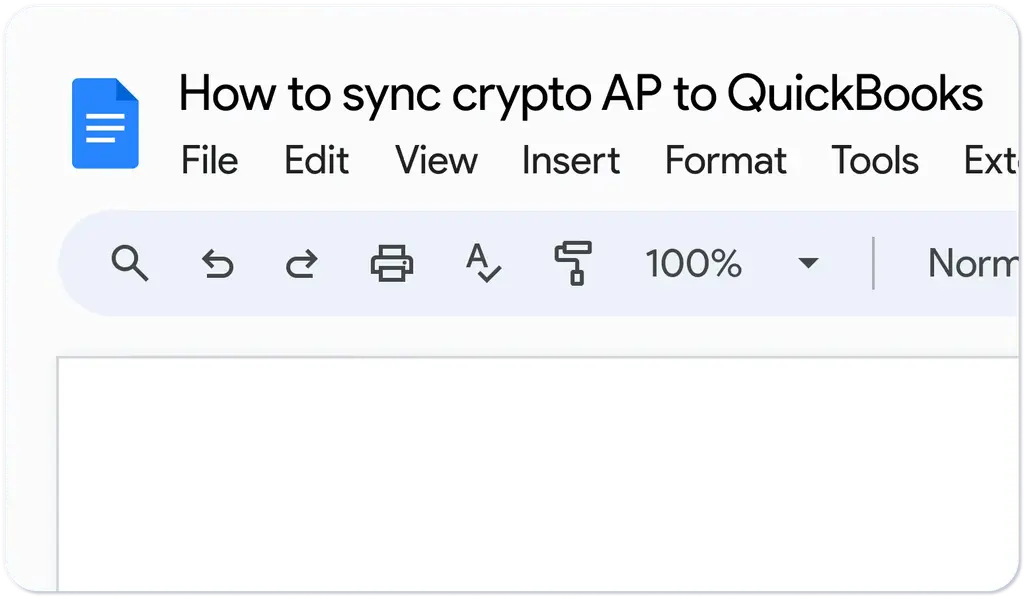
Task: Activate the paint format roller tool
Action: click(574, 264)
